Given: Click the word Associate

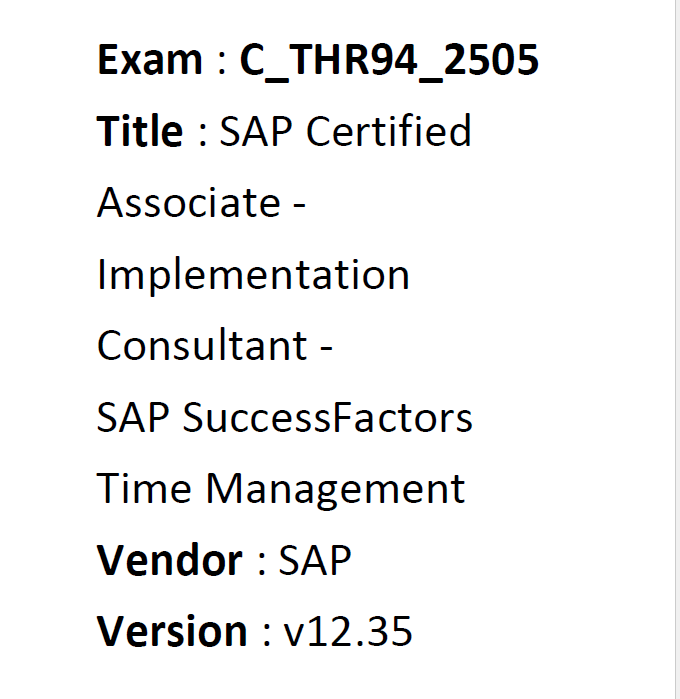Looking at the screenshot, I should point(189,202).
